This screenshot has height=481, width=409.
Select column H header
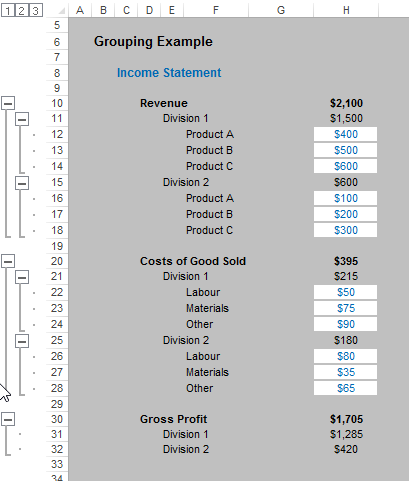(x=346, y=10)
